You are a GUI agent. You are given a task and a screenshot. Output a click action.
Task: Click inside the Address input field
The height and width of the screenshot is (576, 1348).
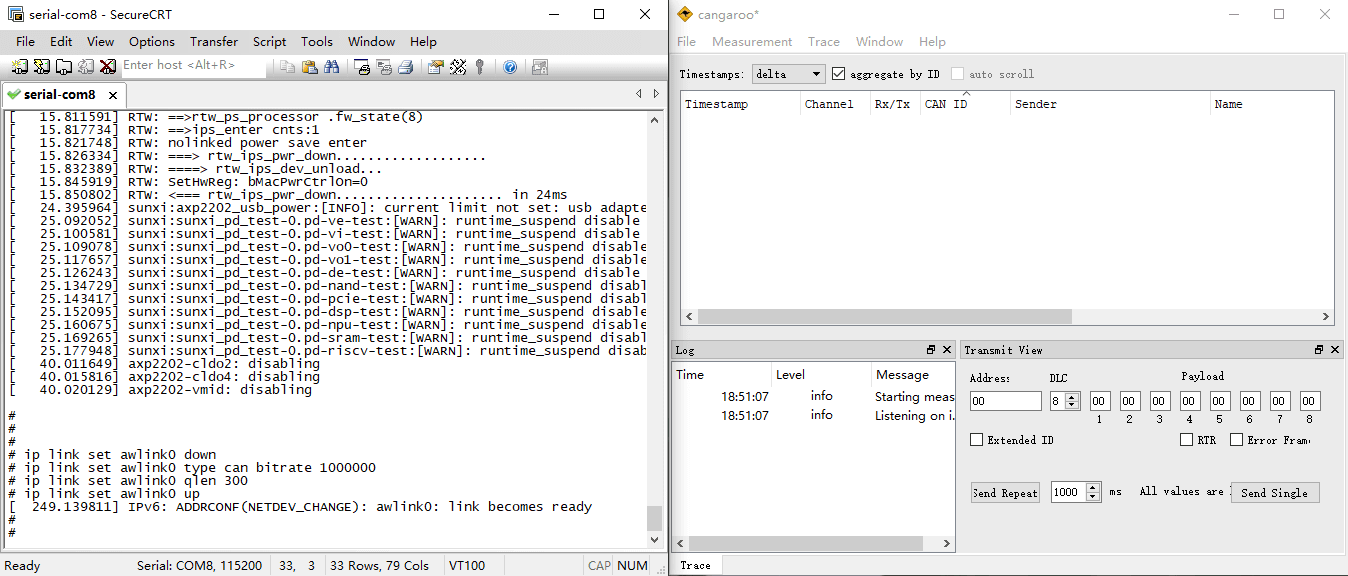[1005, 401]
